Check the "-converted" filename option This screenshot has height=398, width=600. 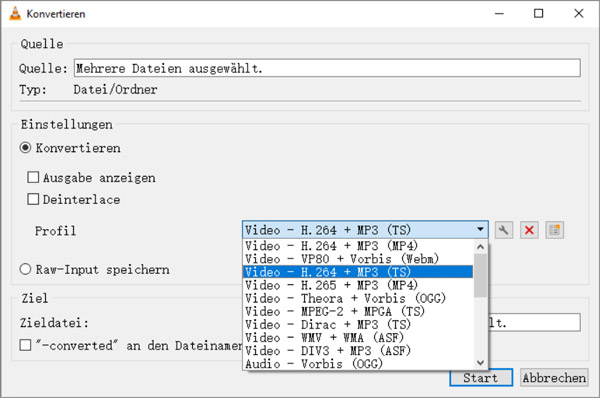tap(25, 345)
